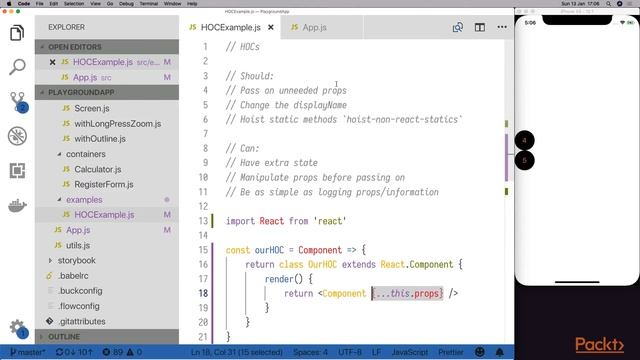Open the Selection menu
Image resolution: width=640 pixels, height=360 pixels.
74,4
